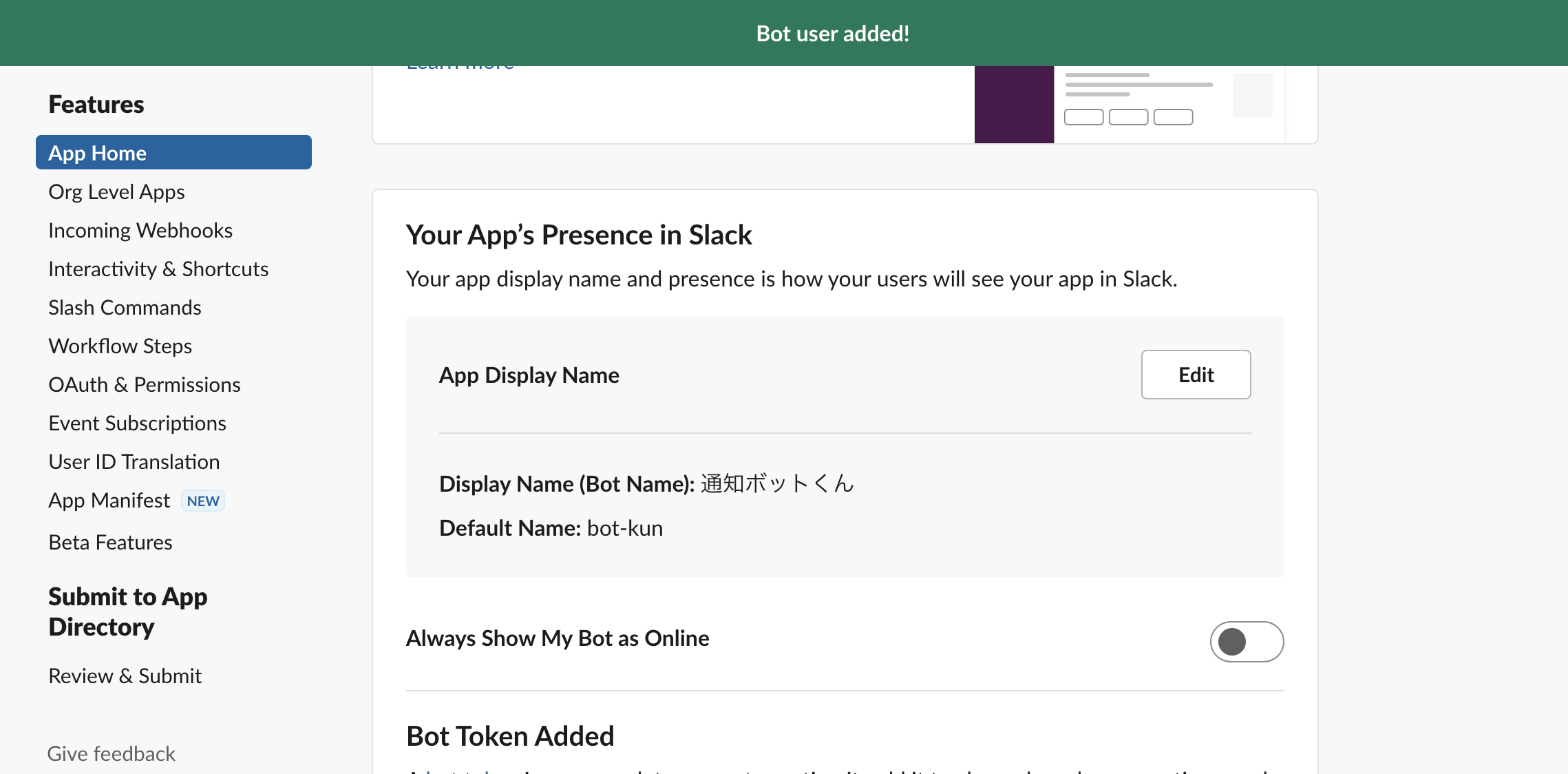
Task: Open the App Manifest page
Action: point(109,500)
